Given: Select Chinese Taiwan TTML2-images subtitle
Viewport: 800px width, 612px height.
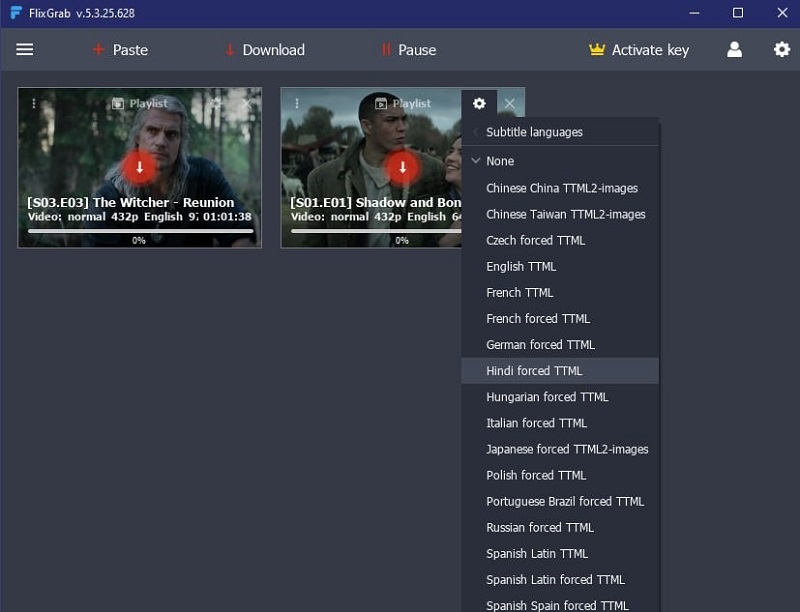Looking at the screenshot, I should point(560,214).
